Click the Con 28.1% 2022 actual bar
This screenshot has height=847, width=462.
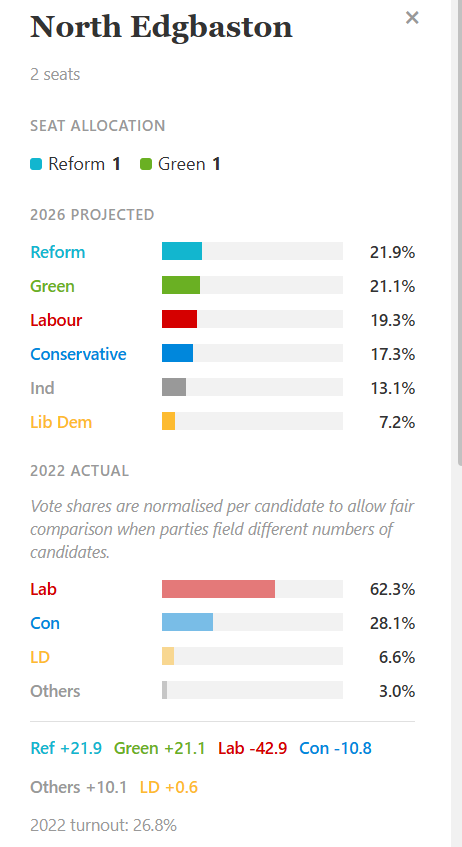pyautogui.click(x=188, y=622)
